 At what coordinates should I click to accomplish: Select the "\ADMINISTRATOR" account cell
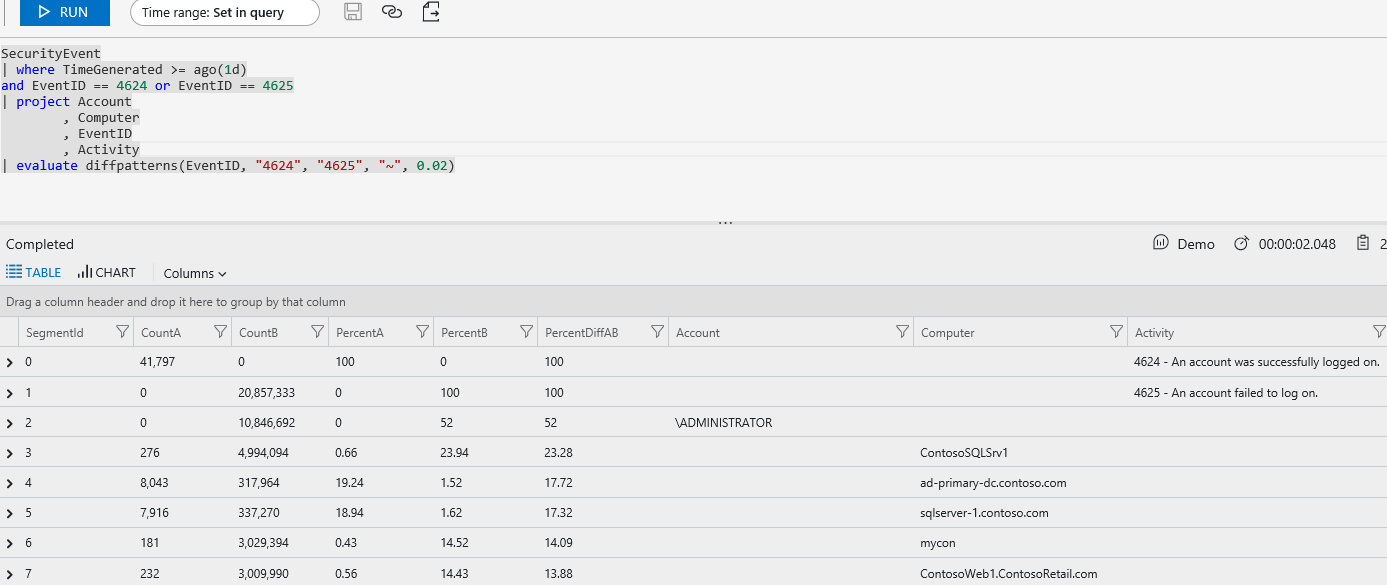pyautogui.click(x=724, y=423)
